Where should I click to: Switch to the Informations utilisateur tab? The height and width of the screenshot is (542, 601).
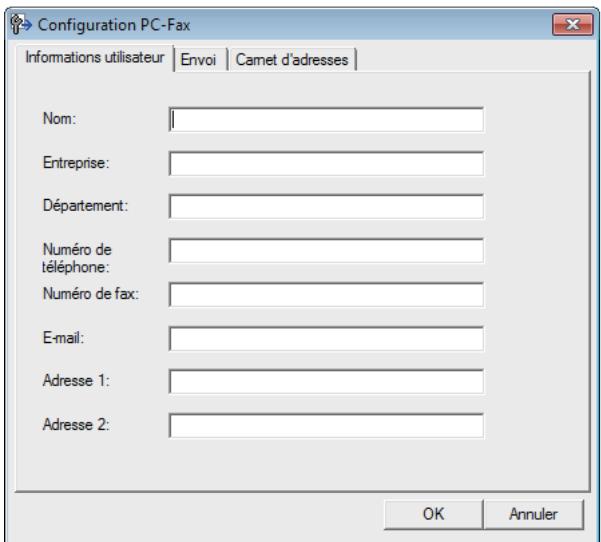coord(95,58)
